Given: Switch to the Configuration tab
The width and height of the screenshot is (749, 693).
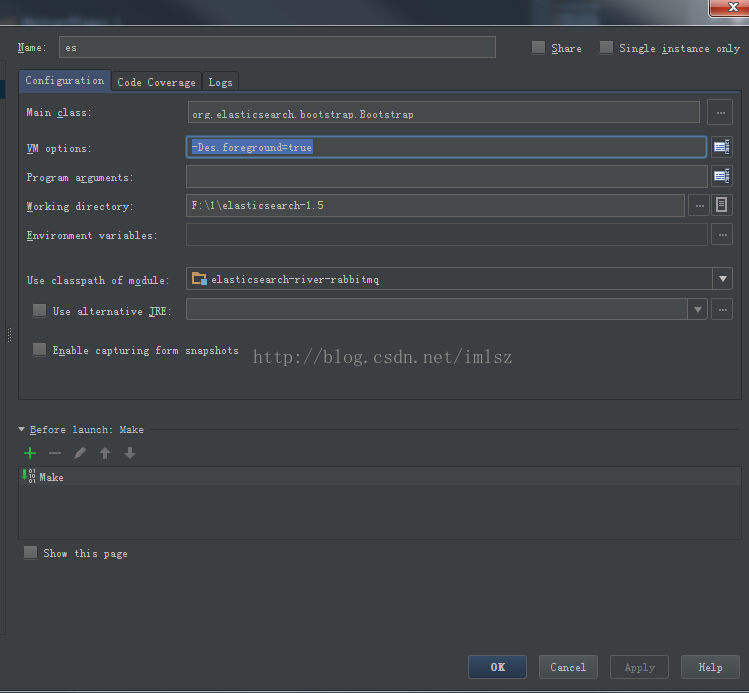Looking at the screenshot, I should (64, 80).
